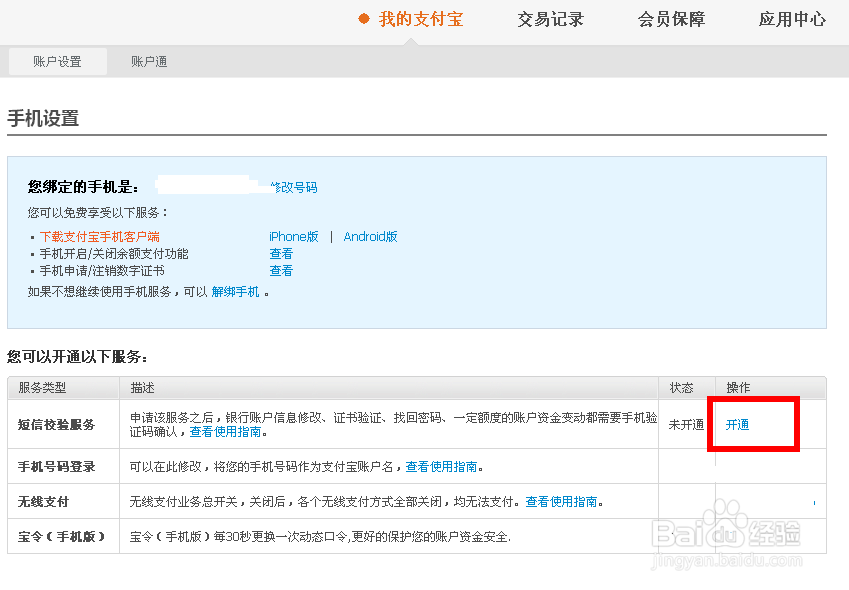Click the 宝令 description about 30秒 dynamic password
Image resolution: width=849 pixels, height=590 pixels.
(320, 536)
